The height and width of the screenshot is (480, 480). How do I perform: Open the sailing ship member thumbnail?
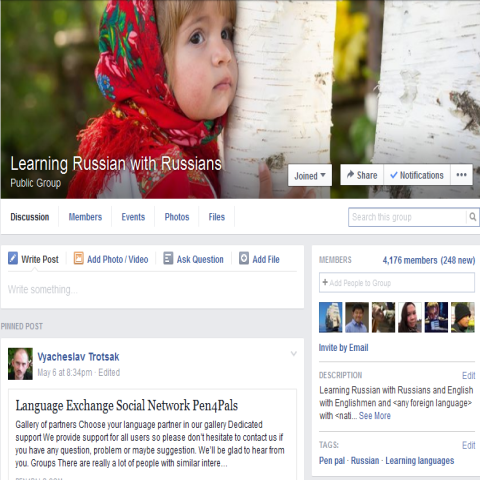[330, 317]
